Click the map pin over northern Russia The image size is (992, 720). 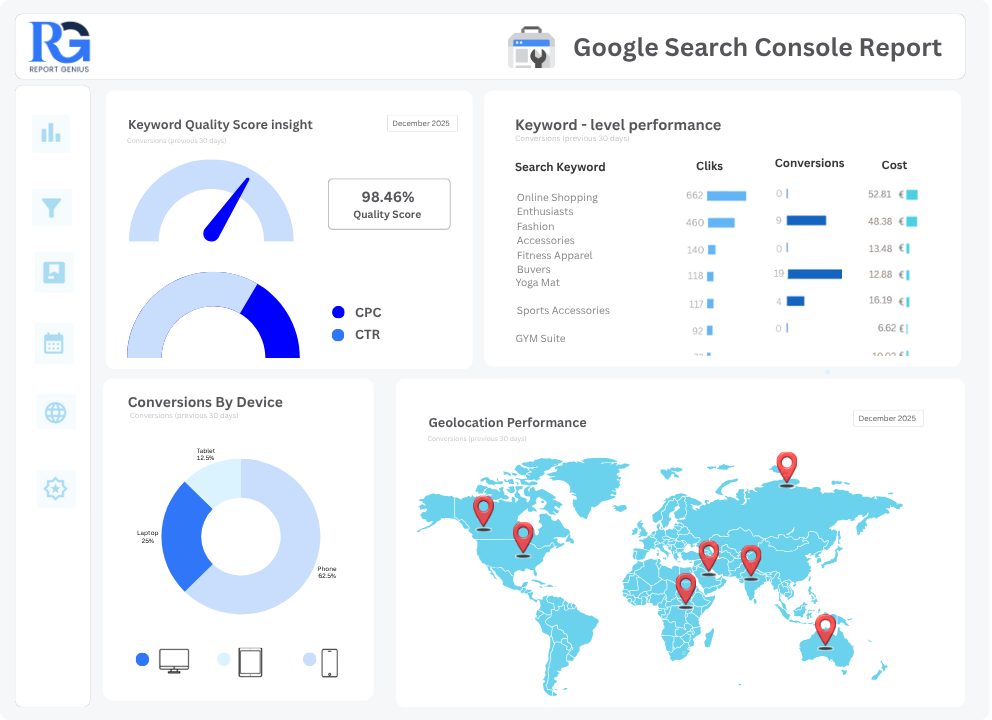click(x=786, y=469)
